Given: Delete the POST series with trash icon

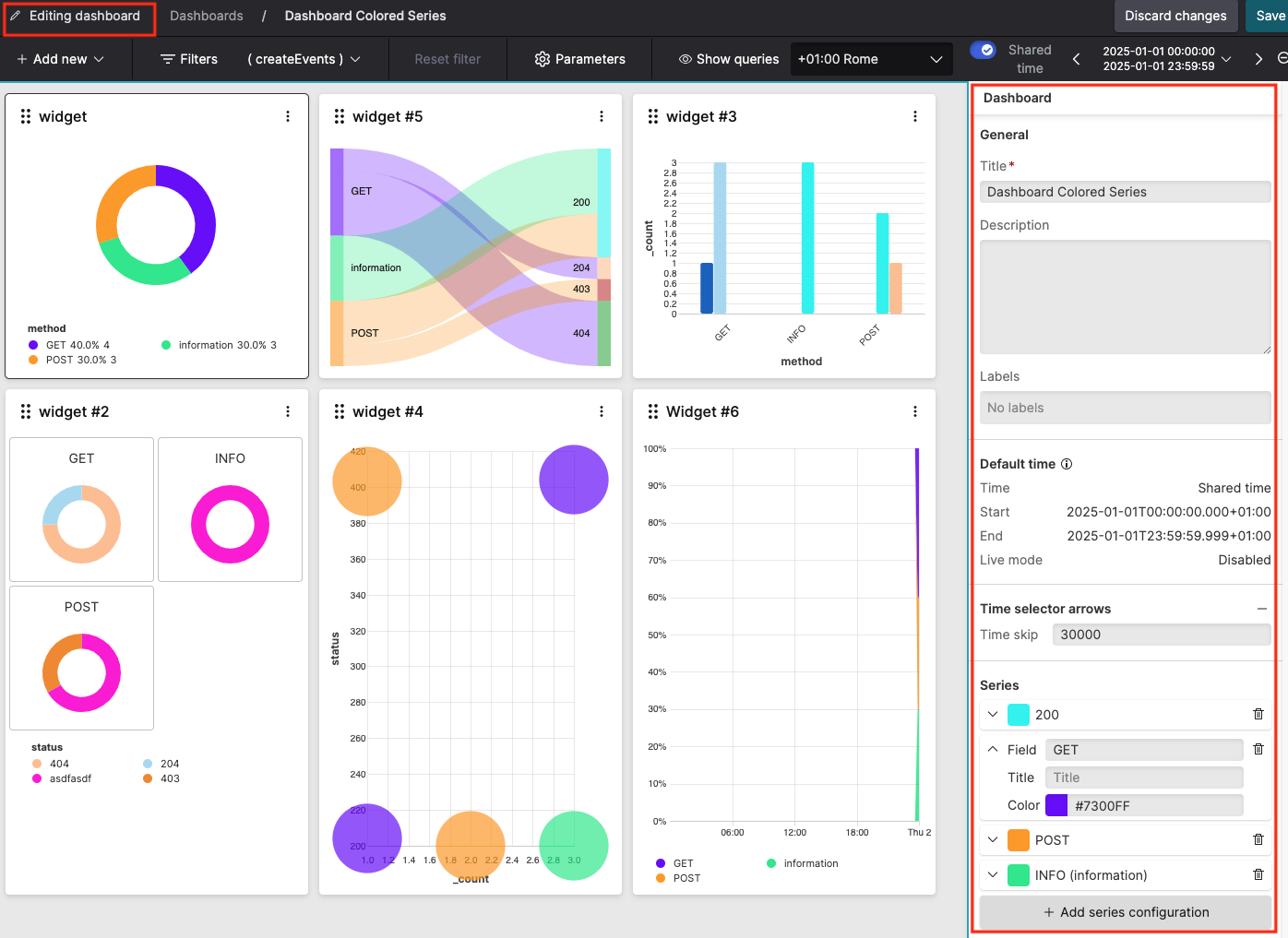Looking at the screenshot, I should (x=1258, y=839).
